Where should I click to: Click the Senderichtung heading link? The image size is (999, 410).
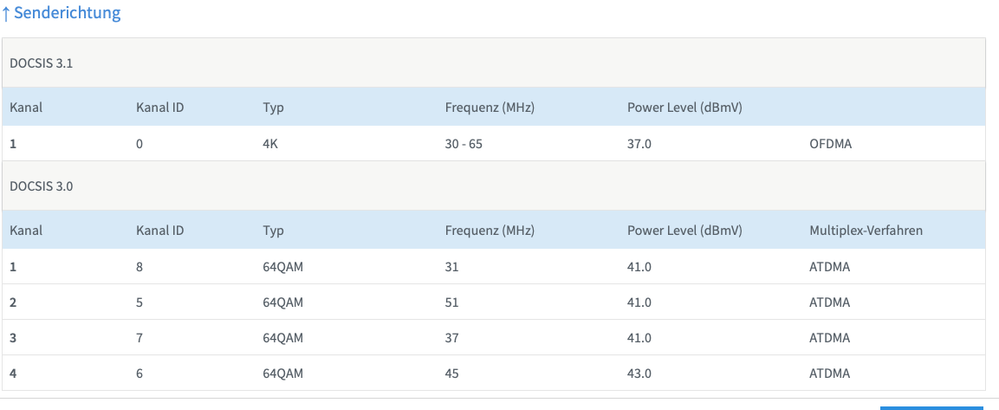tap(67, 13)
